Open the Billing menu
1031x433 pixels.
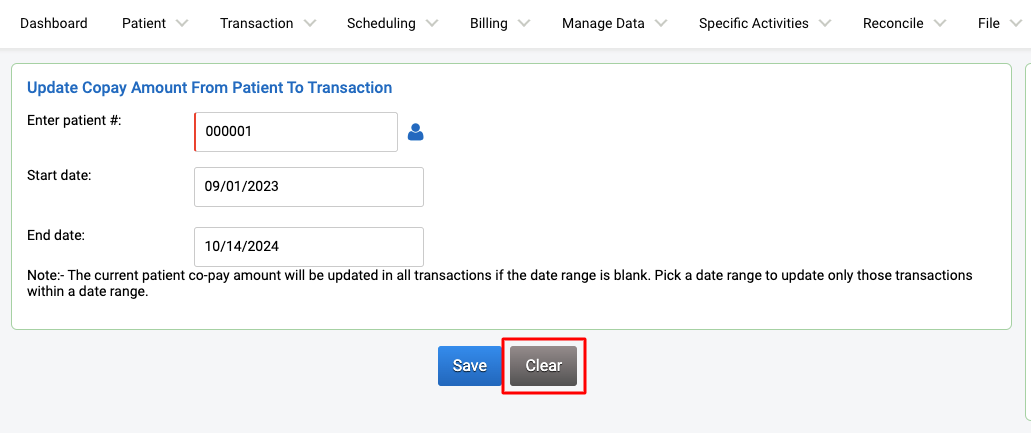point(489,24)
